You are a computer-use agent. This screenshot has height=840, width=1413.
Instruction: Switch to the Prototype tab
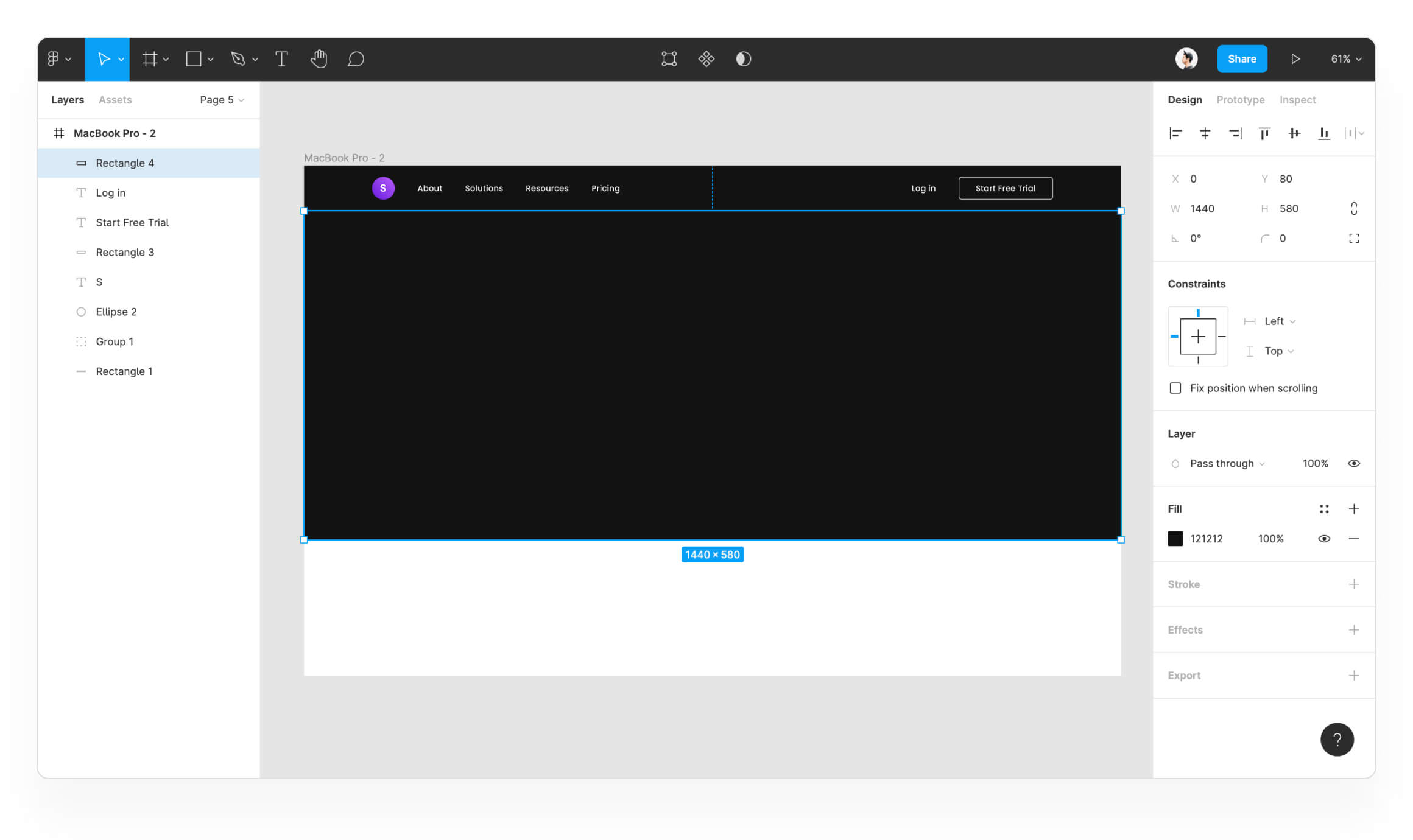(x=1240, y=100)
